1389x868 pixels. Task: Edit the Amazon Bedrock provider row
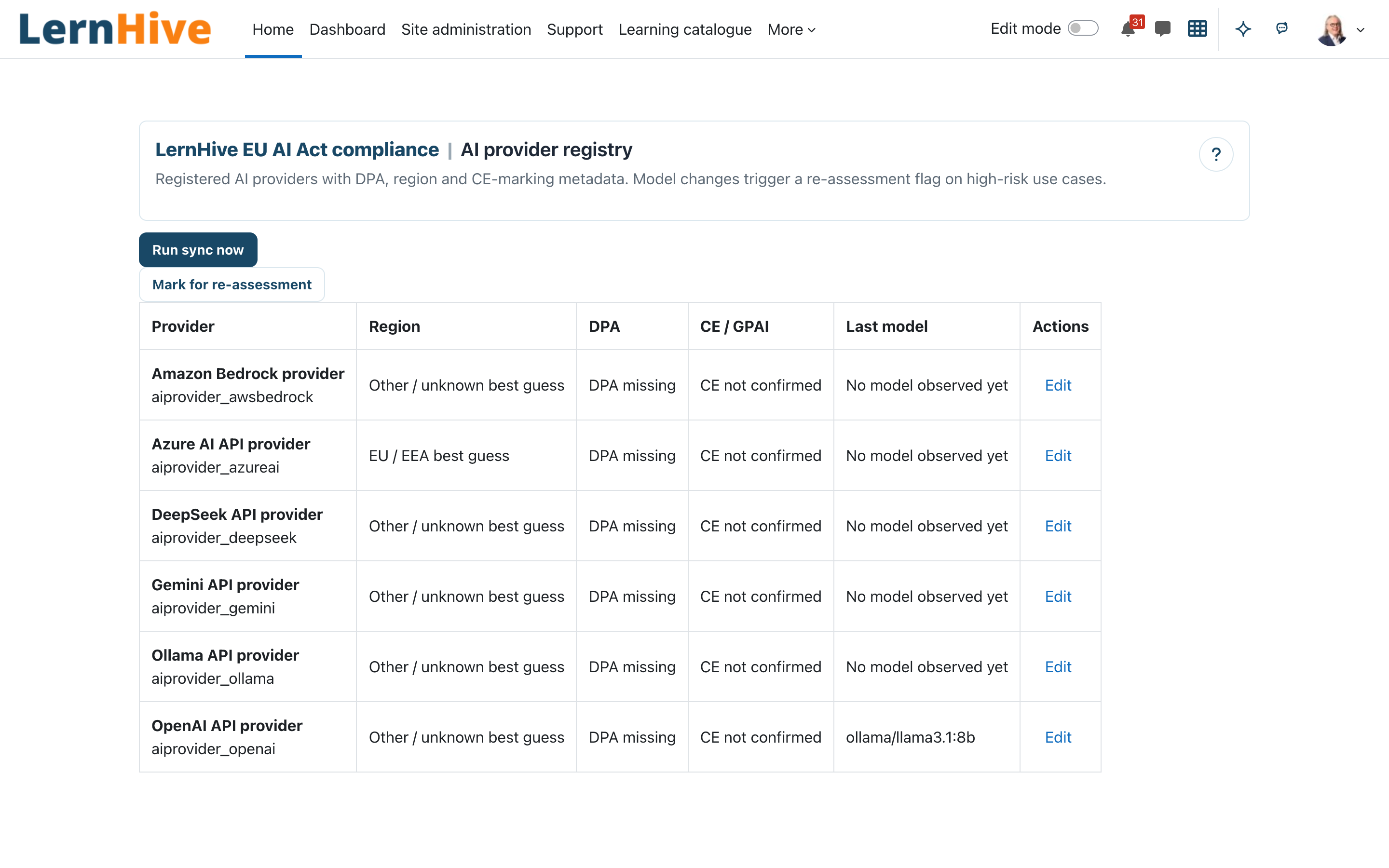1058,385
